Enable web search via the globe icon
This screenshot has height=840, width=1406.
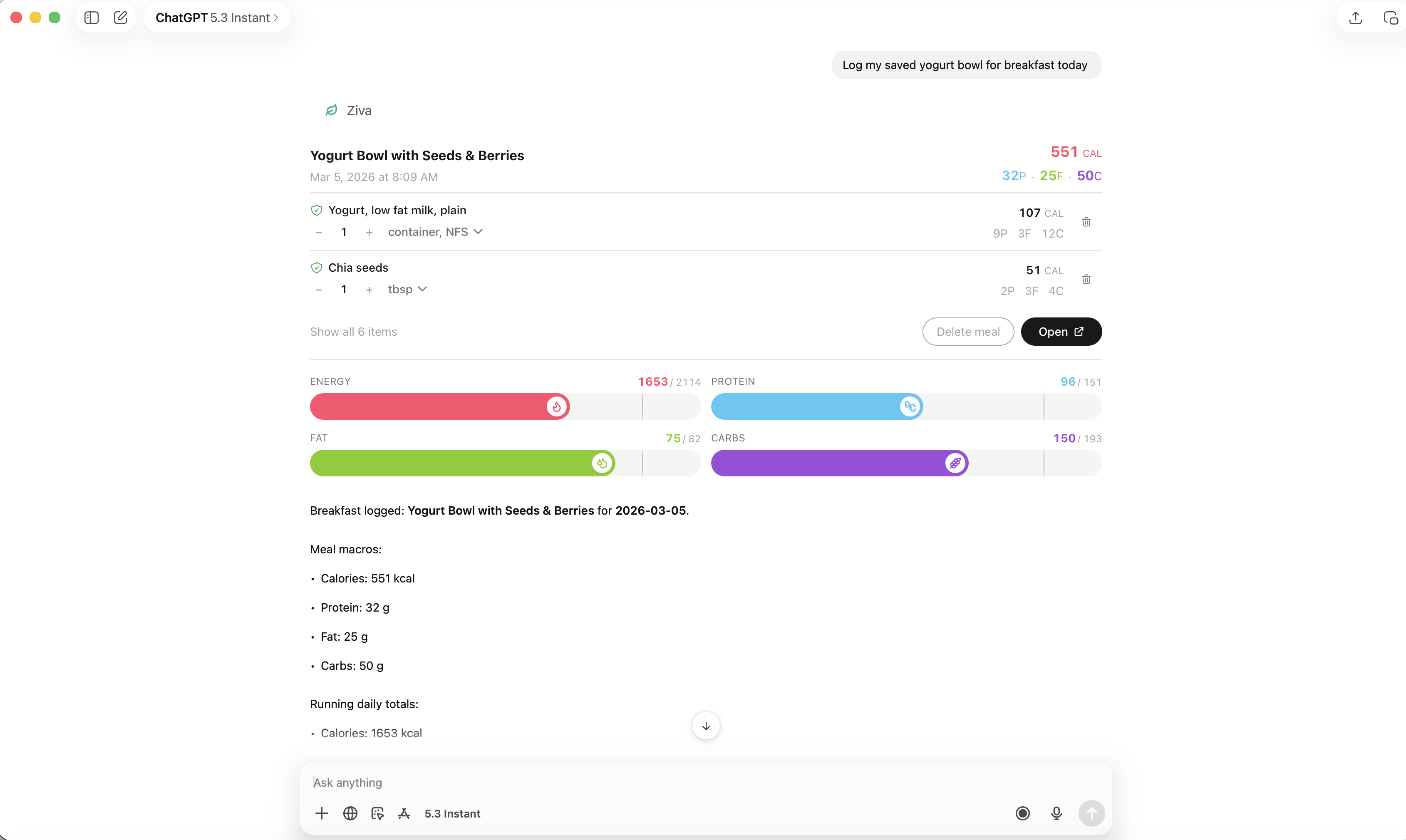pos(350,813)
